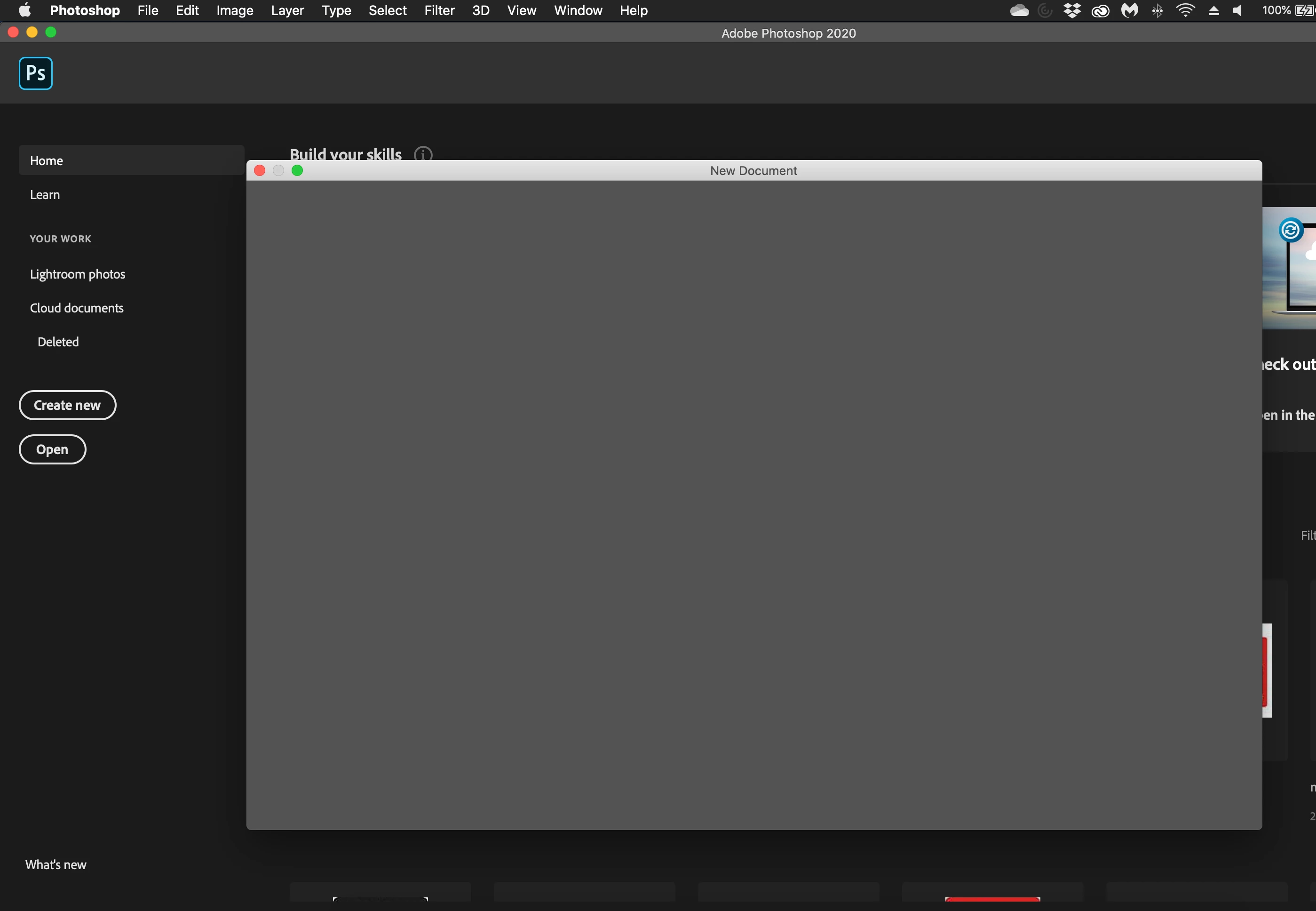Click the Photoshop Ps home logo
The height and width of the screenshot is (911, 1316).
pyautogui.click(x=35, y=73)
